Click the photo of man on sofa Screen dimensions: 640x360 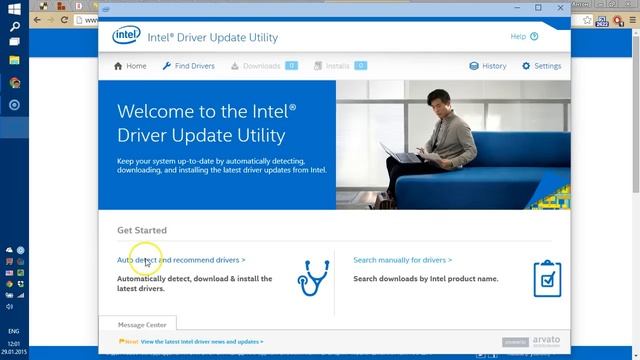coord(453,145)
